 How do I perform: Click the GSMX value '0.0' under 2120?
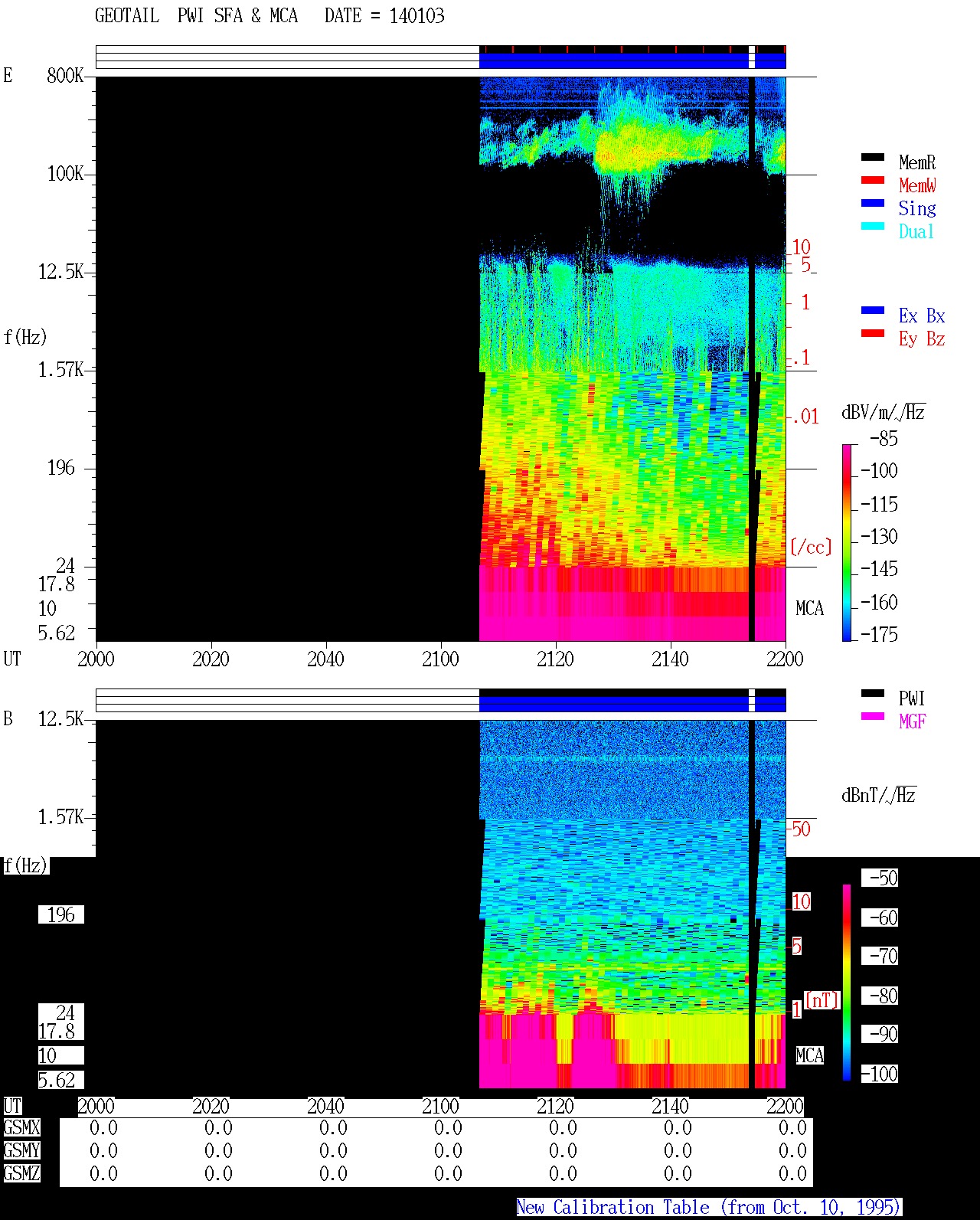coord(563,1127)
